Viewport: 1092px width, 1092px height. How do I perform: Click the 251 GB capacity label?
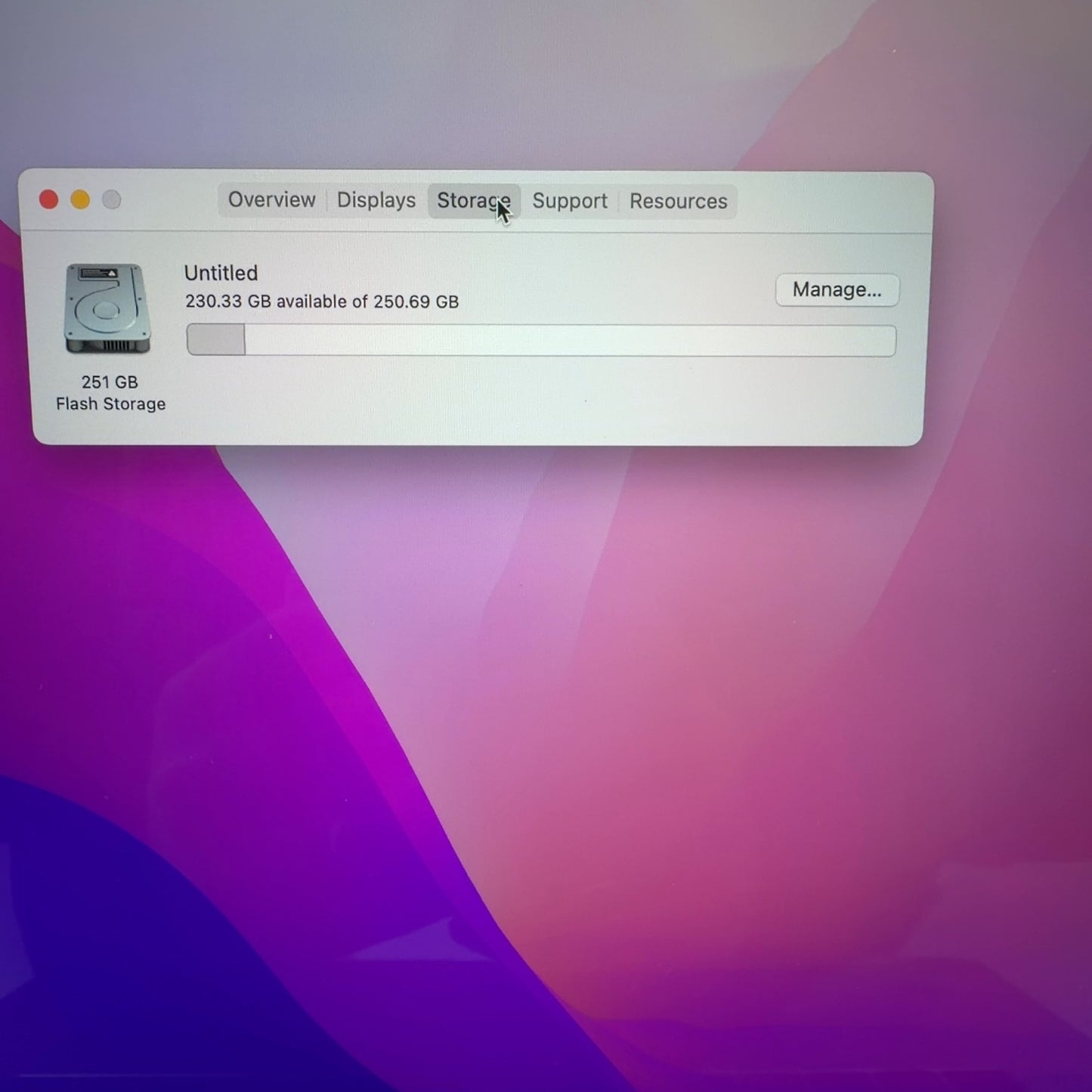coord(110,382)
